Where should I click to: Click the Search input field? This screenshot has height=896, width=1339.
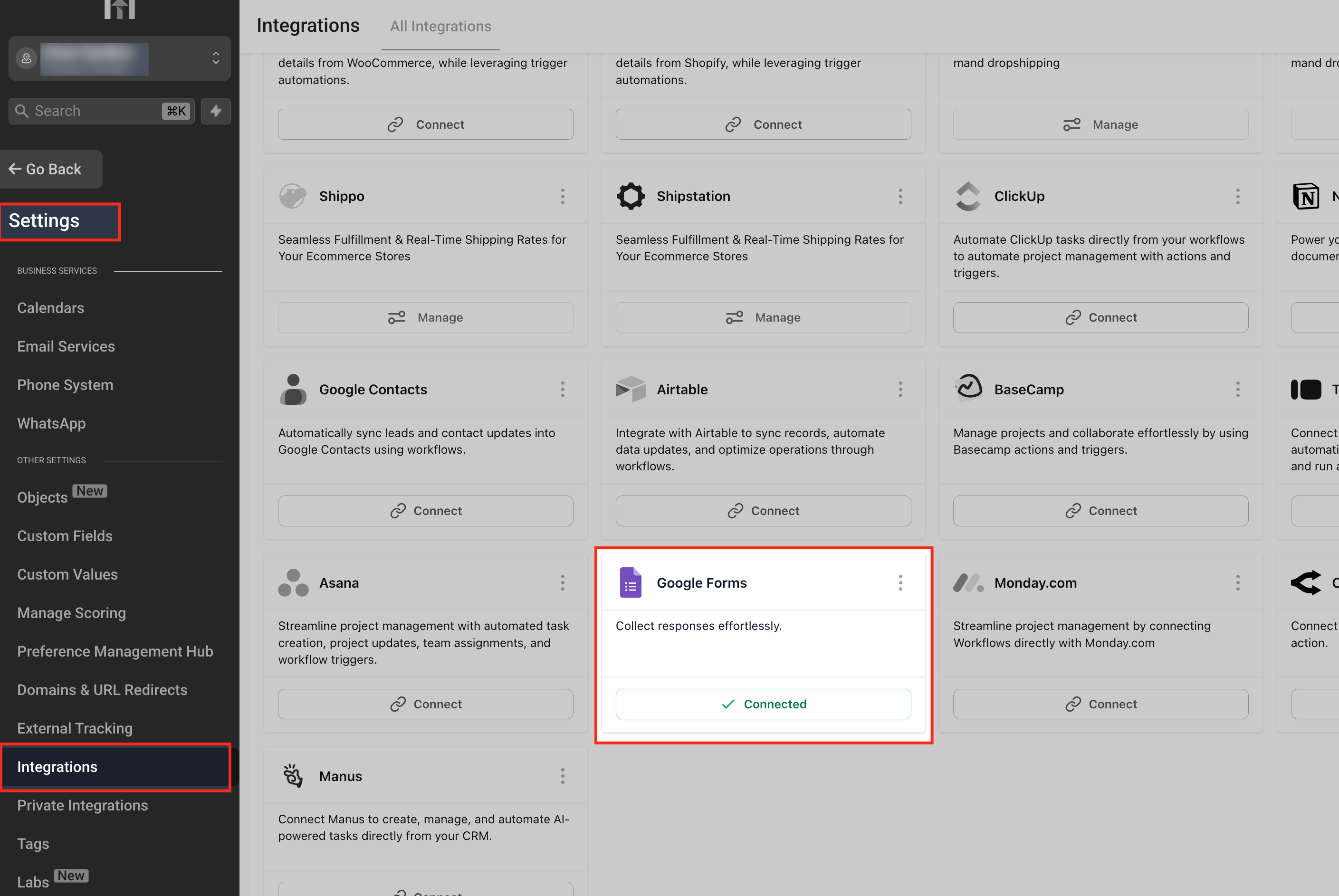coord(91,110)
